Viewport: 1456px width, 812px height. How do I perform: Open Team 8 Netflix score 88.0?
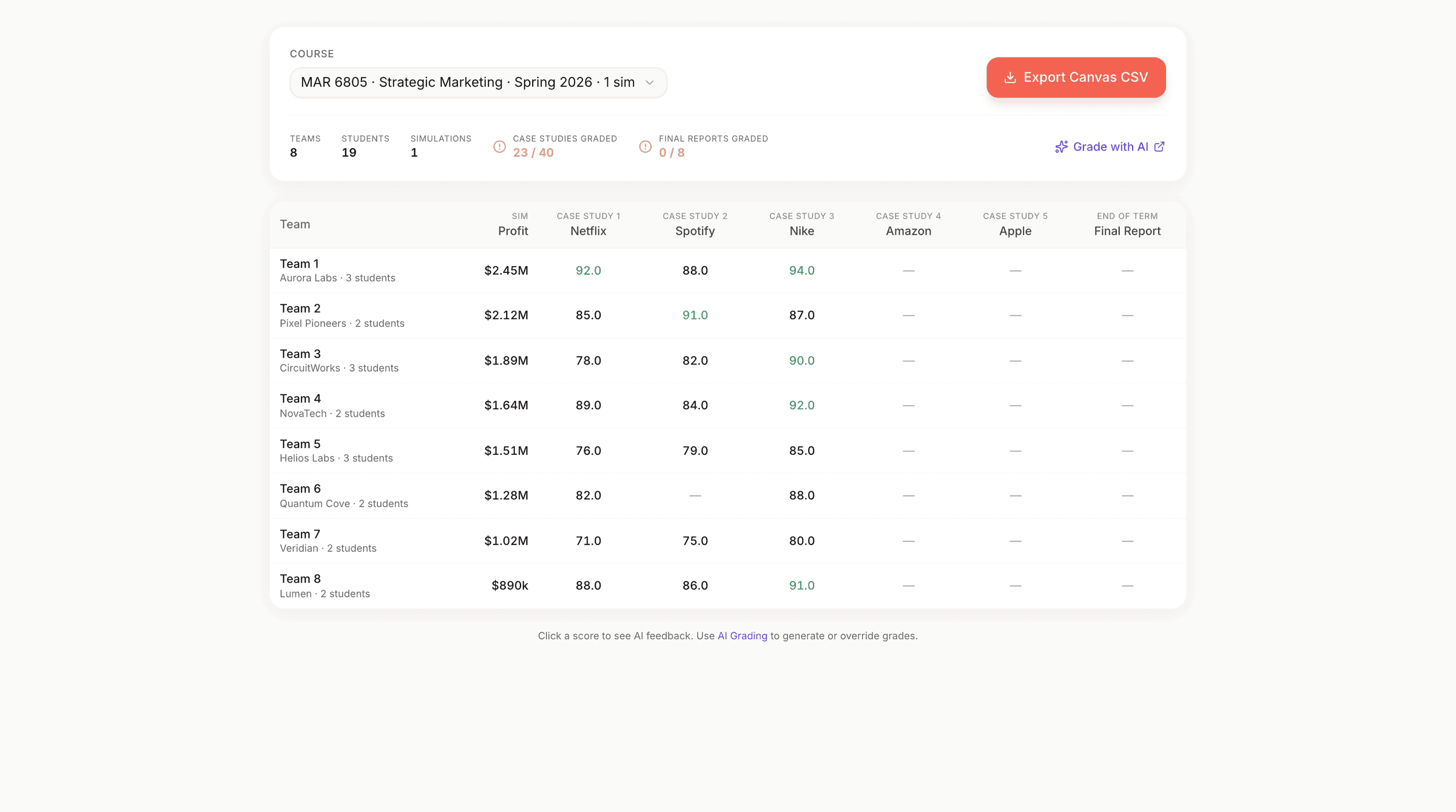[588, 586]
